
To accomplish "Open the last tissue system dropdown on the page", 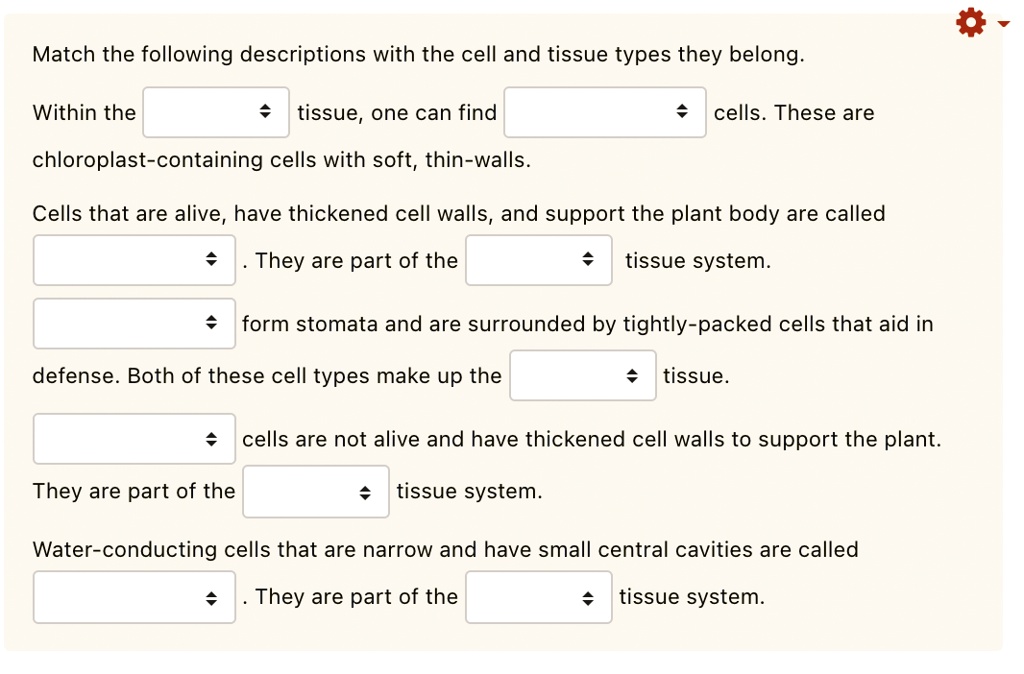I will 538,596.
